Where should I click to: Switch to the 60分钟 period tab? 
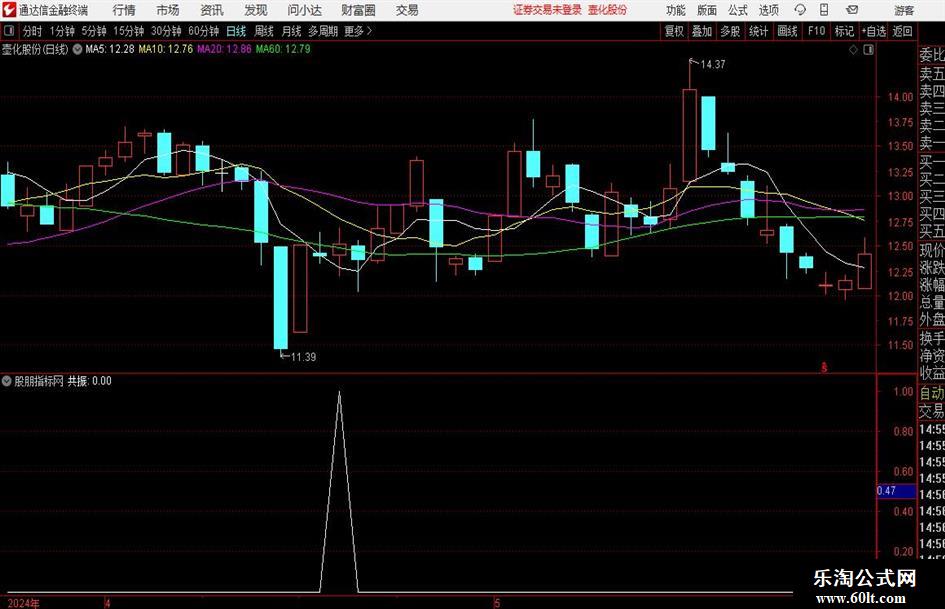[203, 31]
